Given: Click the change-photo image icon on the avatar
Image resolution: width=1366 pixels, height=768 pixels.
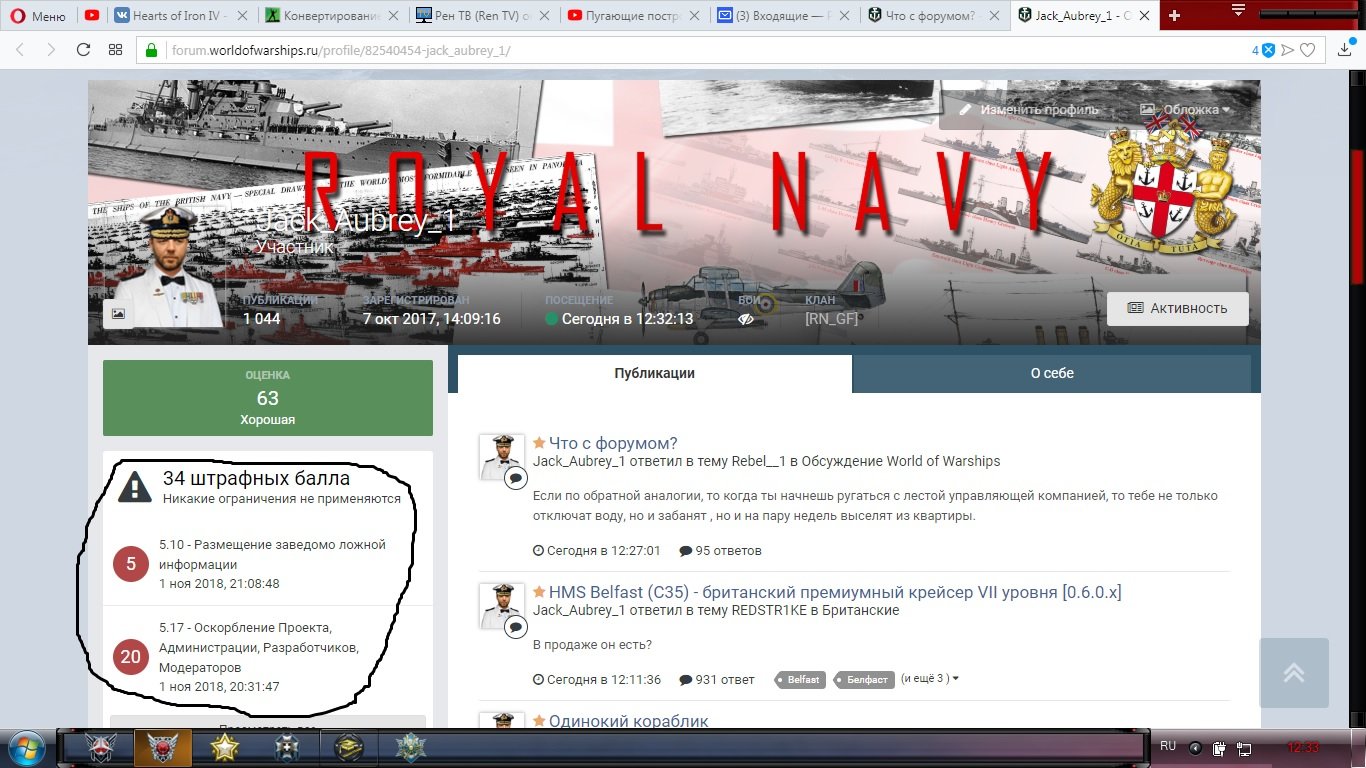Looking at the screenshot, I should (x=118, y=313).
